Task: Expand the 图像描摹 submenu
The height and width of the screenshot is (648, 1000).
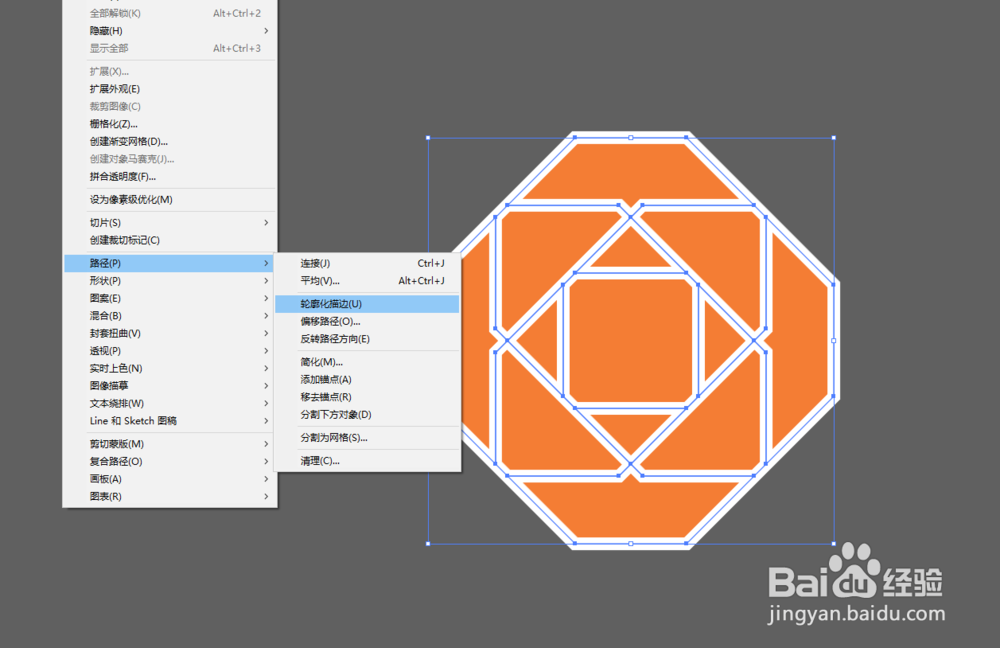Action: click(170, 385)
